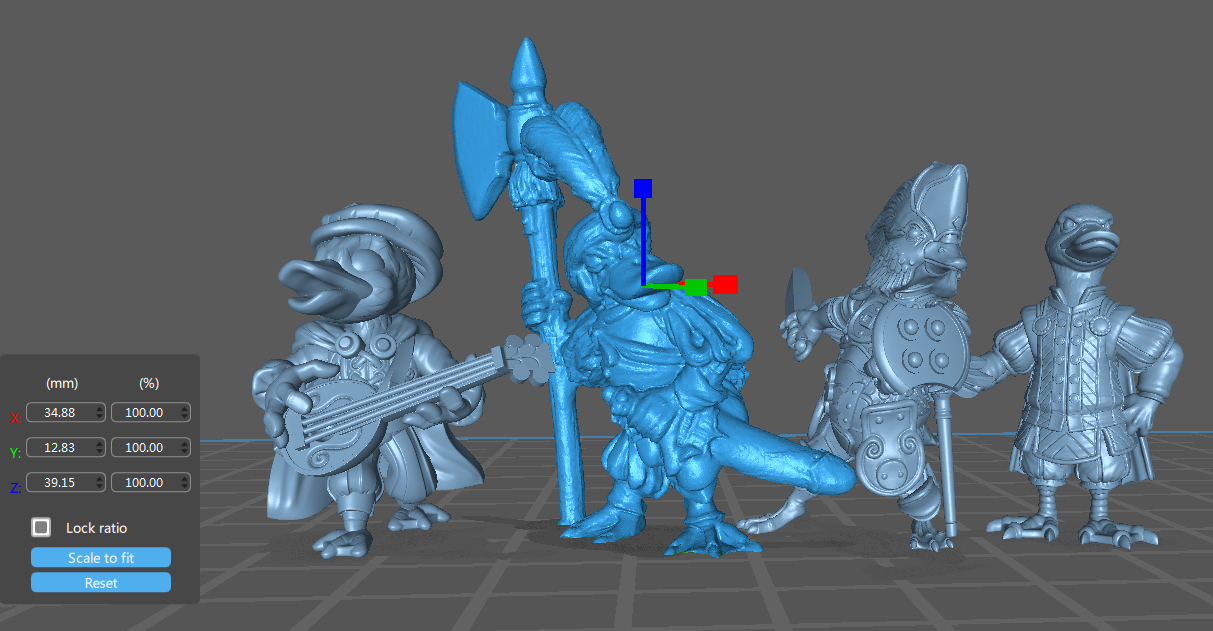Click the X size field in mm
The height and width of the screenshot is (631, 1213).
[x=60, y=412]
